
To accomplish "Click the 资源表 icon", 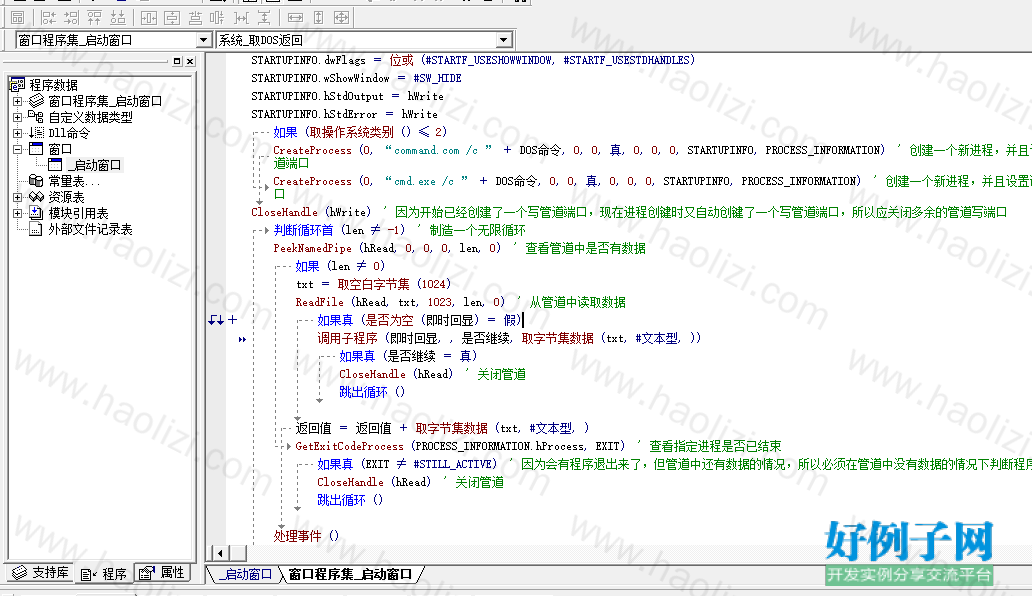I will pyautogui.click(x=36, y=197).
